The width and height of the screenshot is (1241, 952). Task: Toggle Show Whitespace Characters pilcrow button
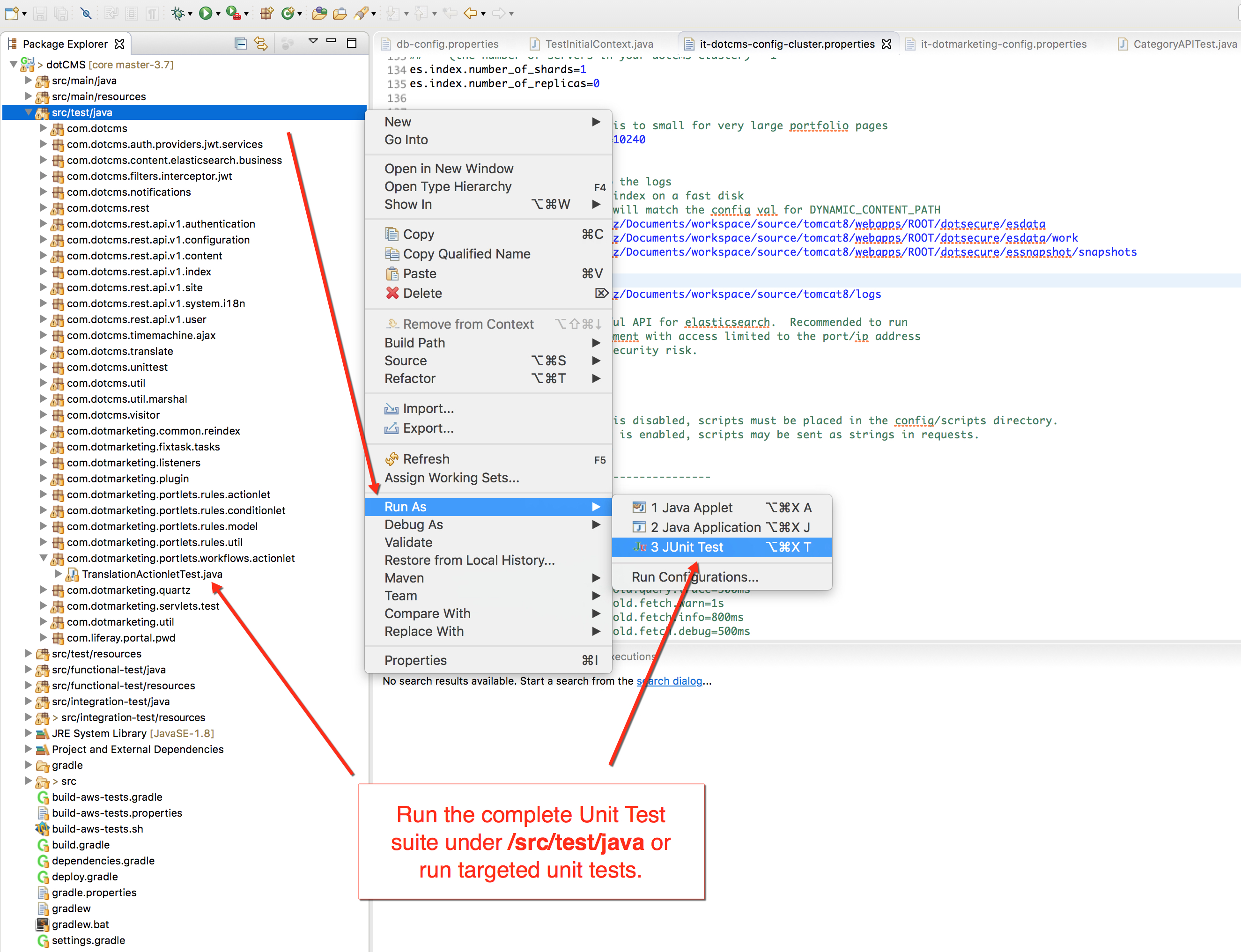(x=153, y=13)
